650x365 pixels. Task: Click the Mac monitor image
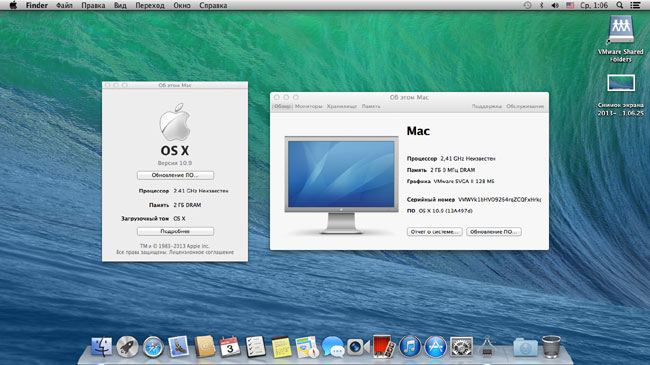341,185
